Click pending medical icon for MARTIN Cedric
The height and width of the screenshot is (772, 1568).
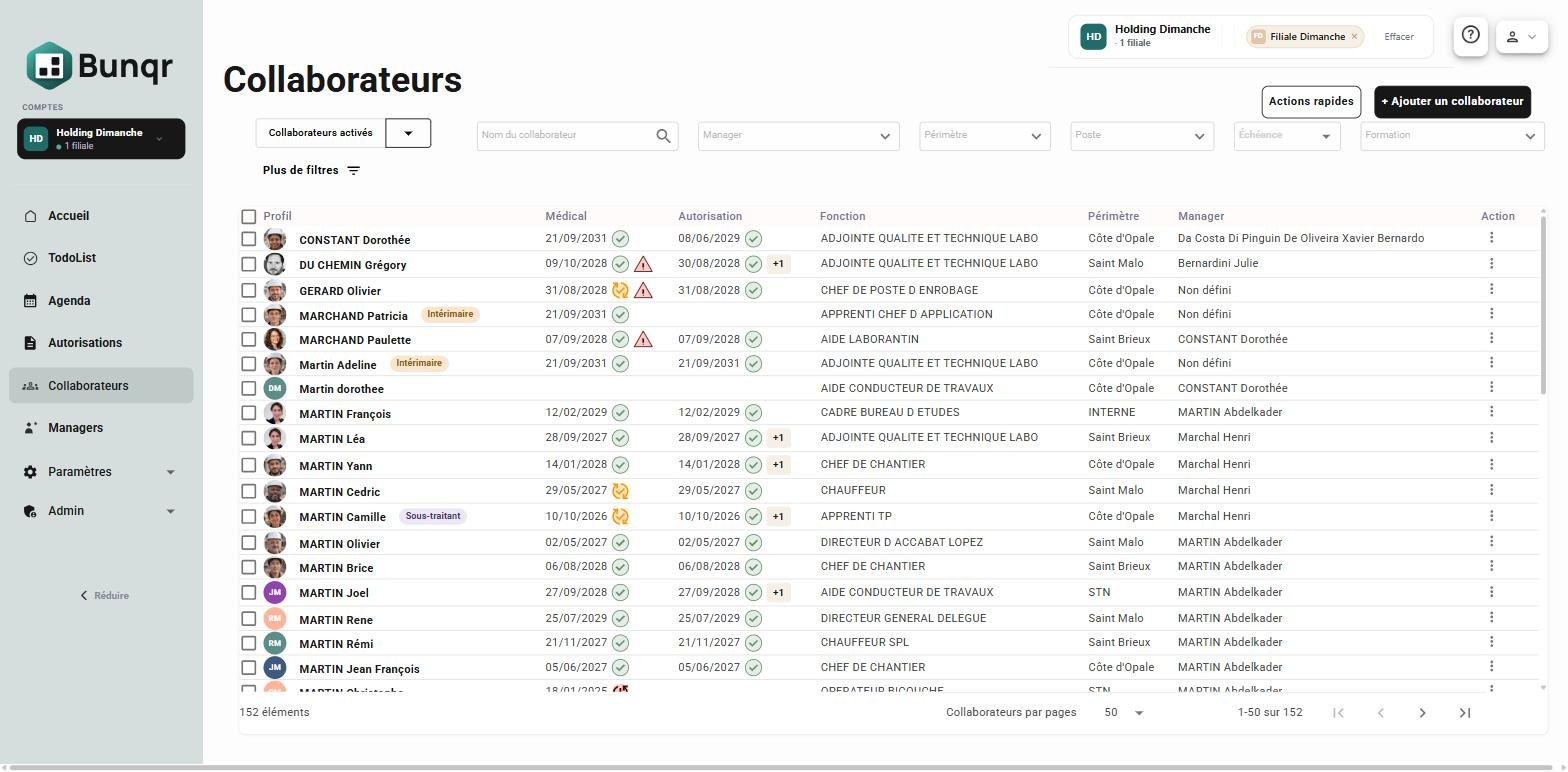click(620, 491)
